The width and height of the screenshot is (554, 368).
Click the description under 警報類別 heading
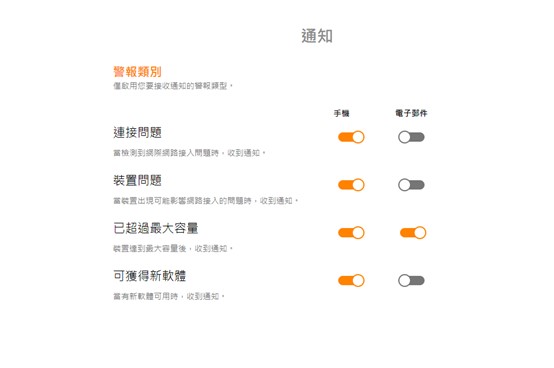[x=173, y=86]
